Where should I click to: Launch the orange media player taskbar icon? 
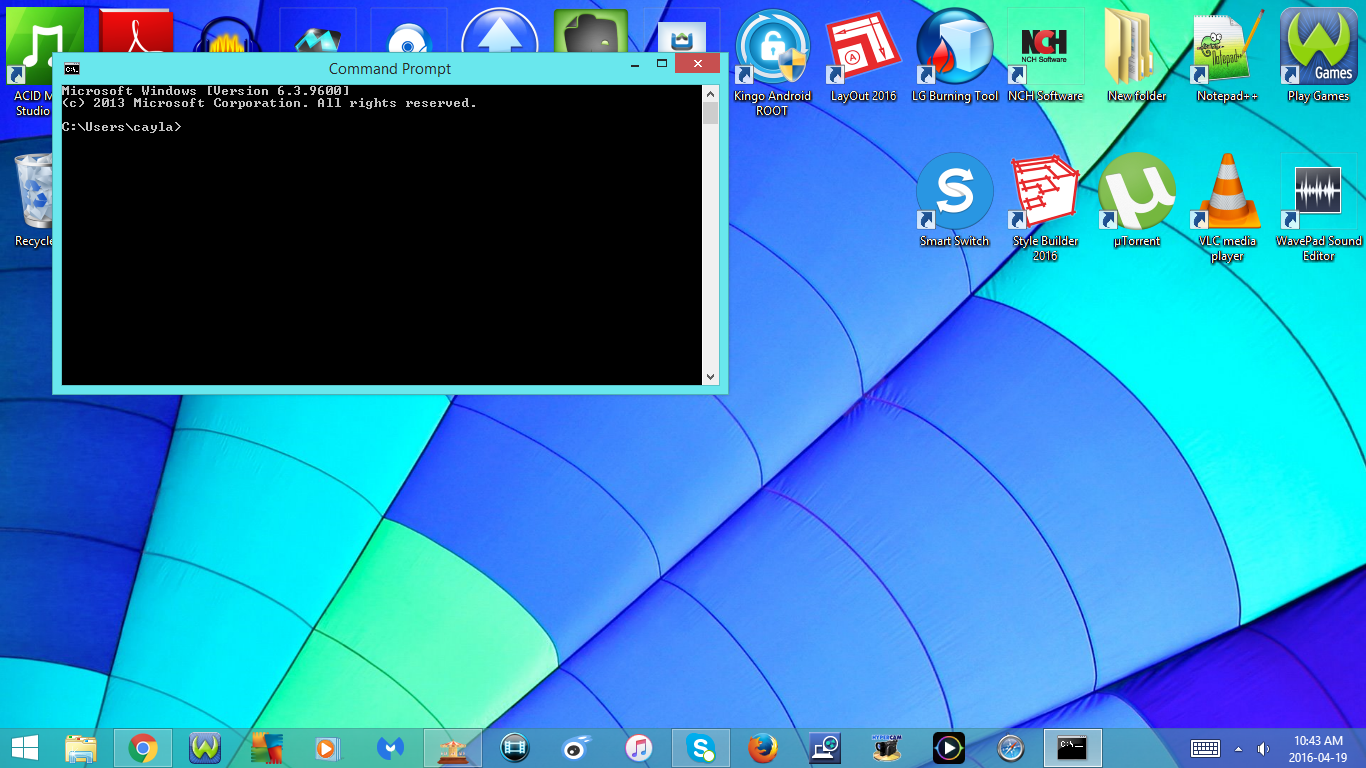(x=329, y=747)
